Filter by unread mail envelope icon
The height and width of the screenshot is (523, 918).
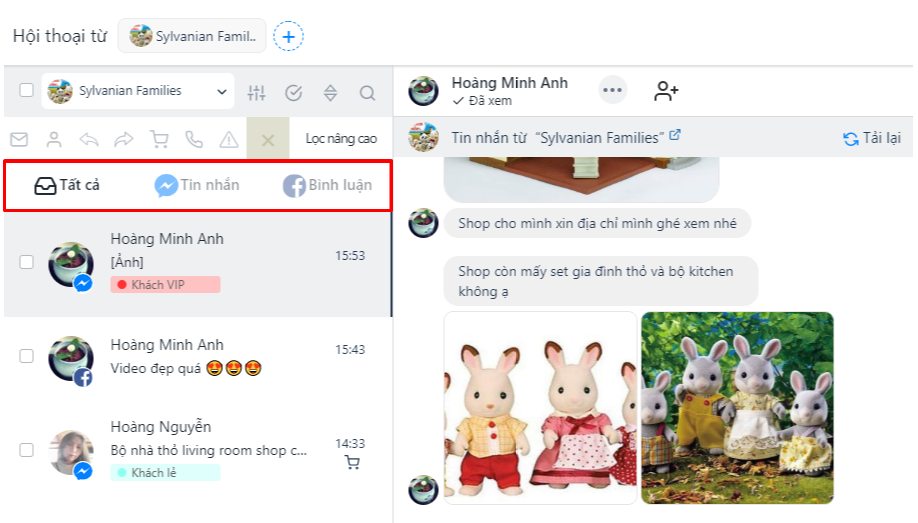[19, 139]
